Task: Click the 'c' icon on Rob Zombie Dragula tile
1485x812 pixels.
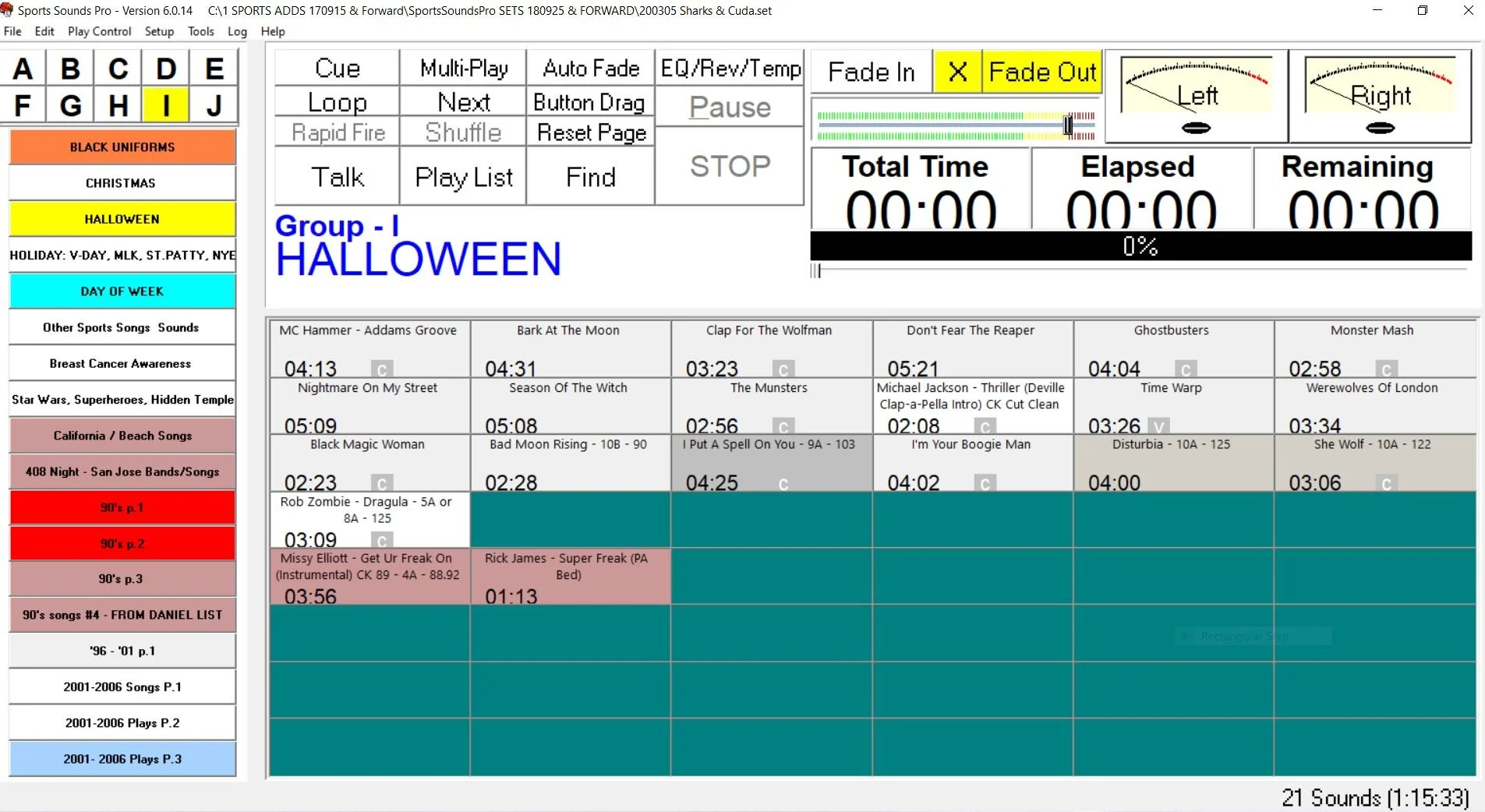Action: click(382, 540)
